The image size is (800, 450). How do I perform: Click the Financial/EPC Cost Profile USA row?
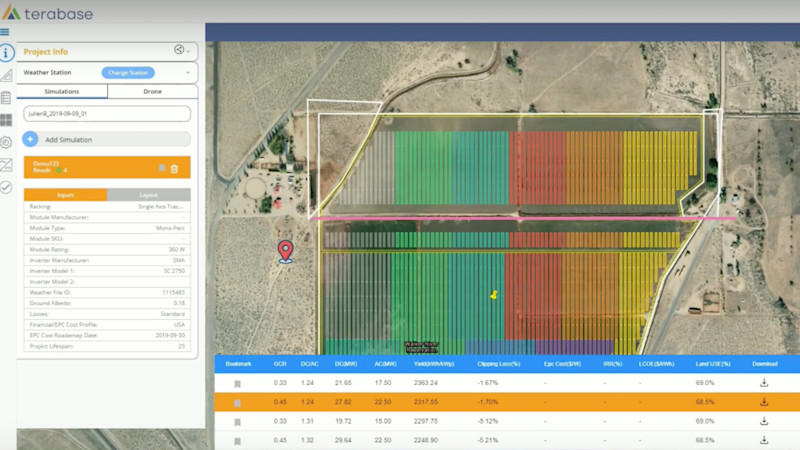point(107,324)
